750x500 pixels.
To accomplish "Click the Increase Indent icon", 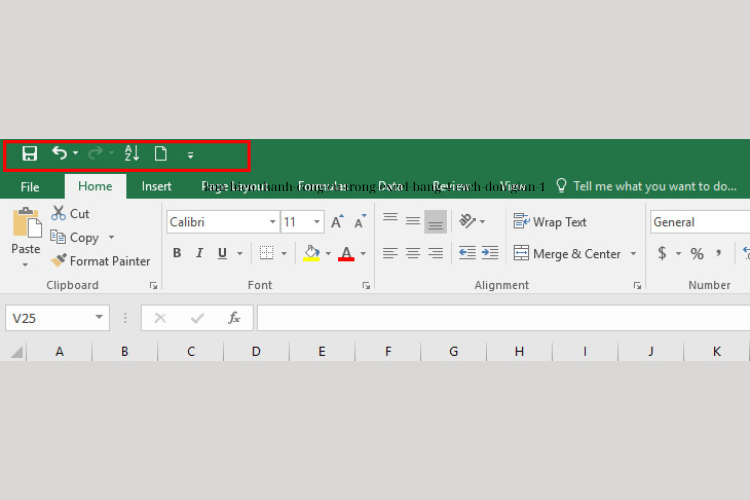I will [490, 253].
